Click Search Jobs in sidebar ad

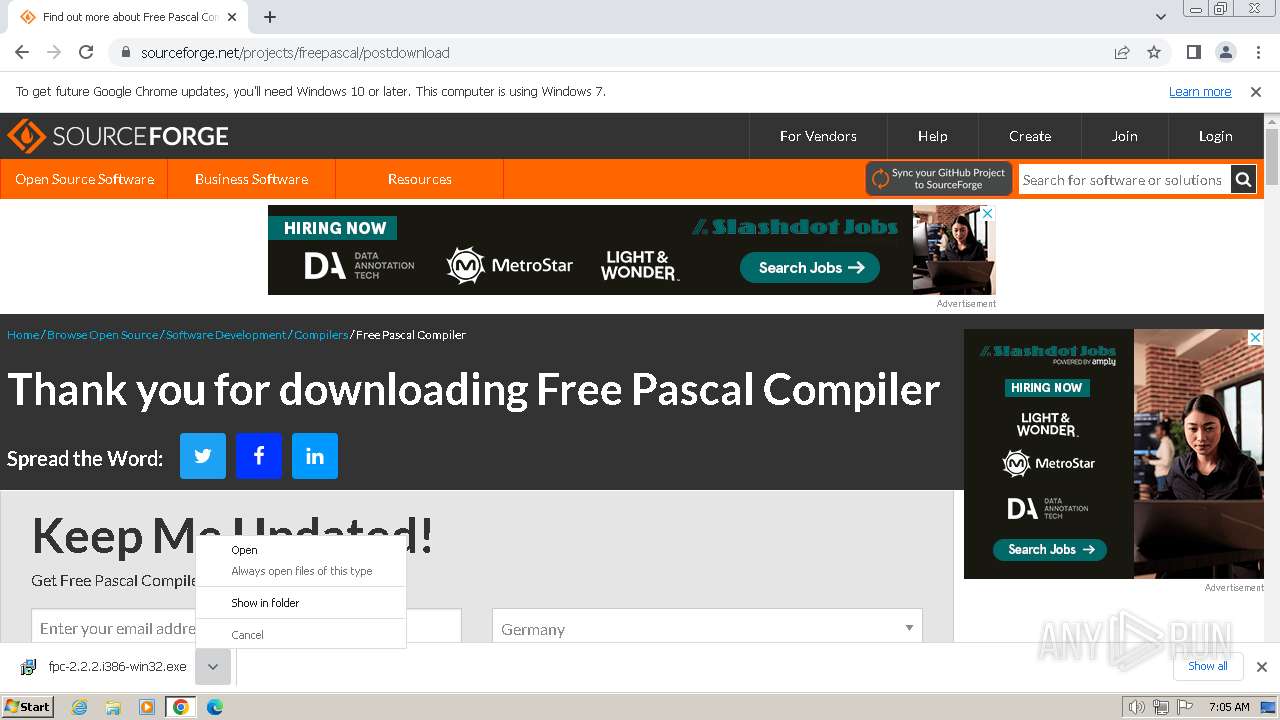click(1050, 549)
